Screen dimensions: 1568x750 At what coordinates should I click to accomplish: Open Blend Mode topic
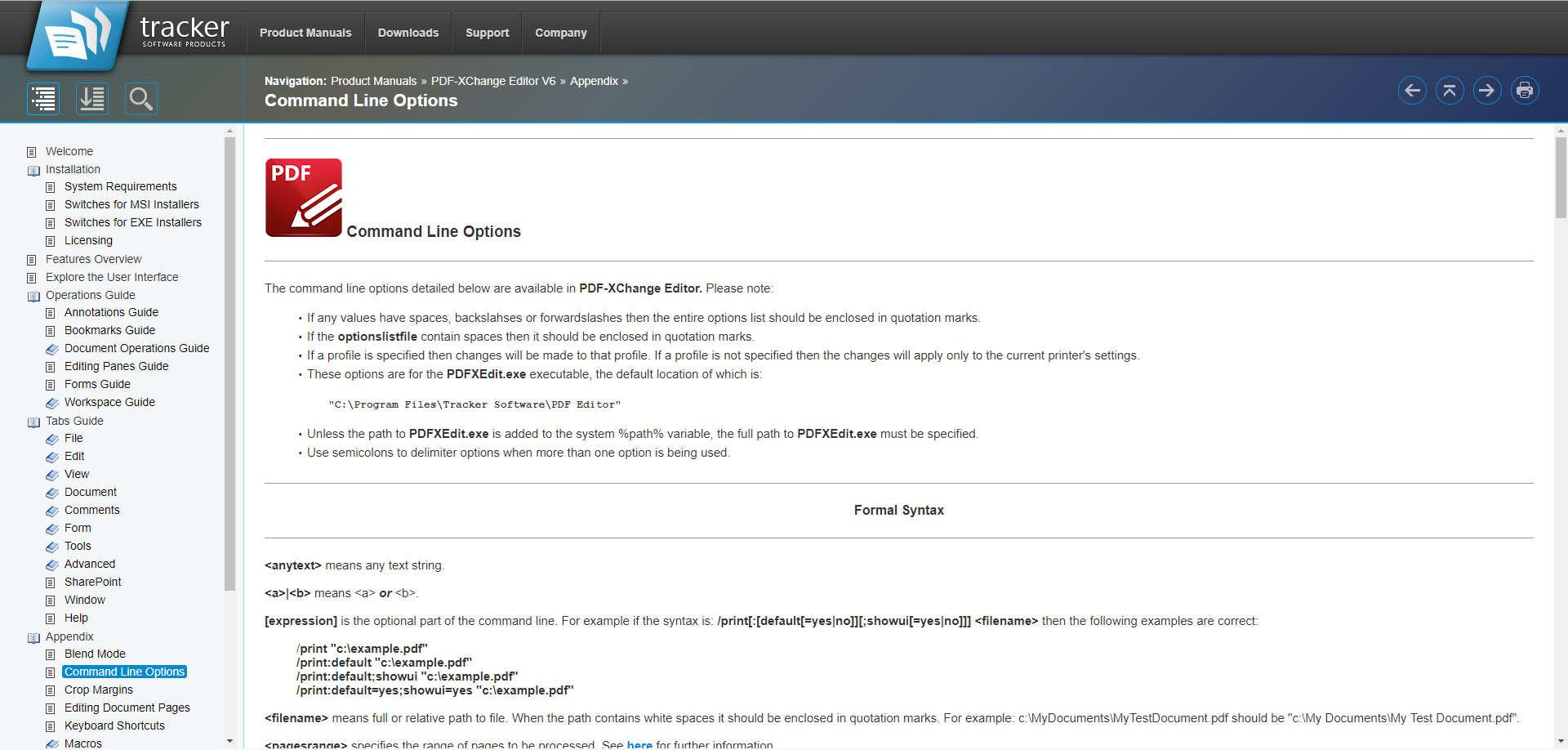pyautogui.click(x=95, y=654)
